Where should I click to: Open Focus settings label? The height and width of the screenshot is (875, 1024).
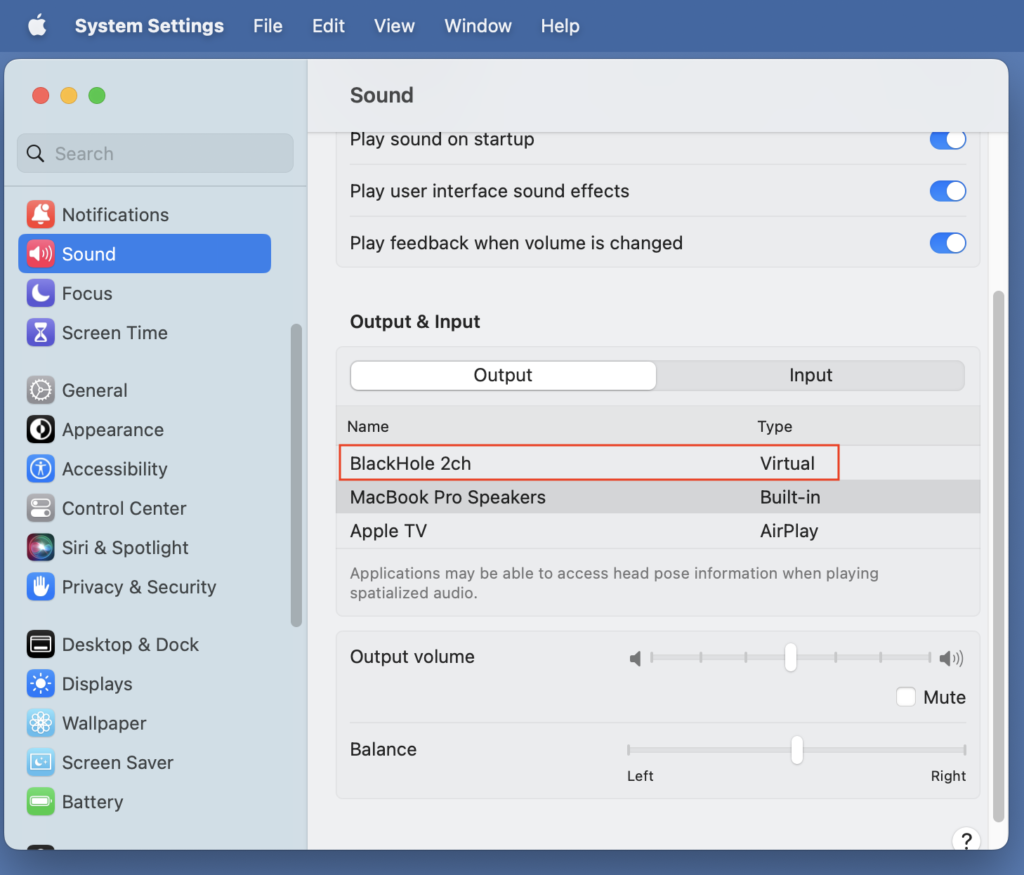point(87,293)
